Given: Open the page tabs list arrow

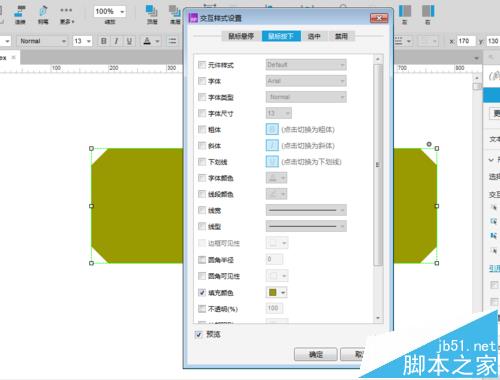Looking at the screenshot, I should [x=476, y=58].
